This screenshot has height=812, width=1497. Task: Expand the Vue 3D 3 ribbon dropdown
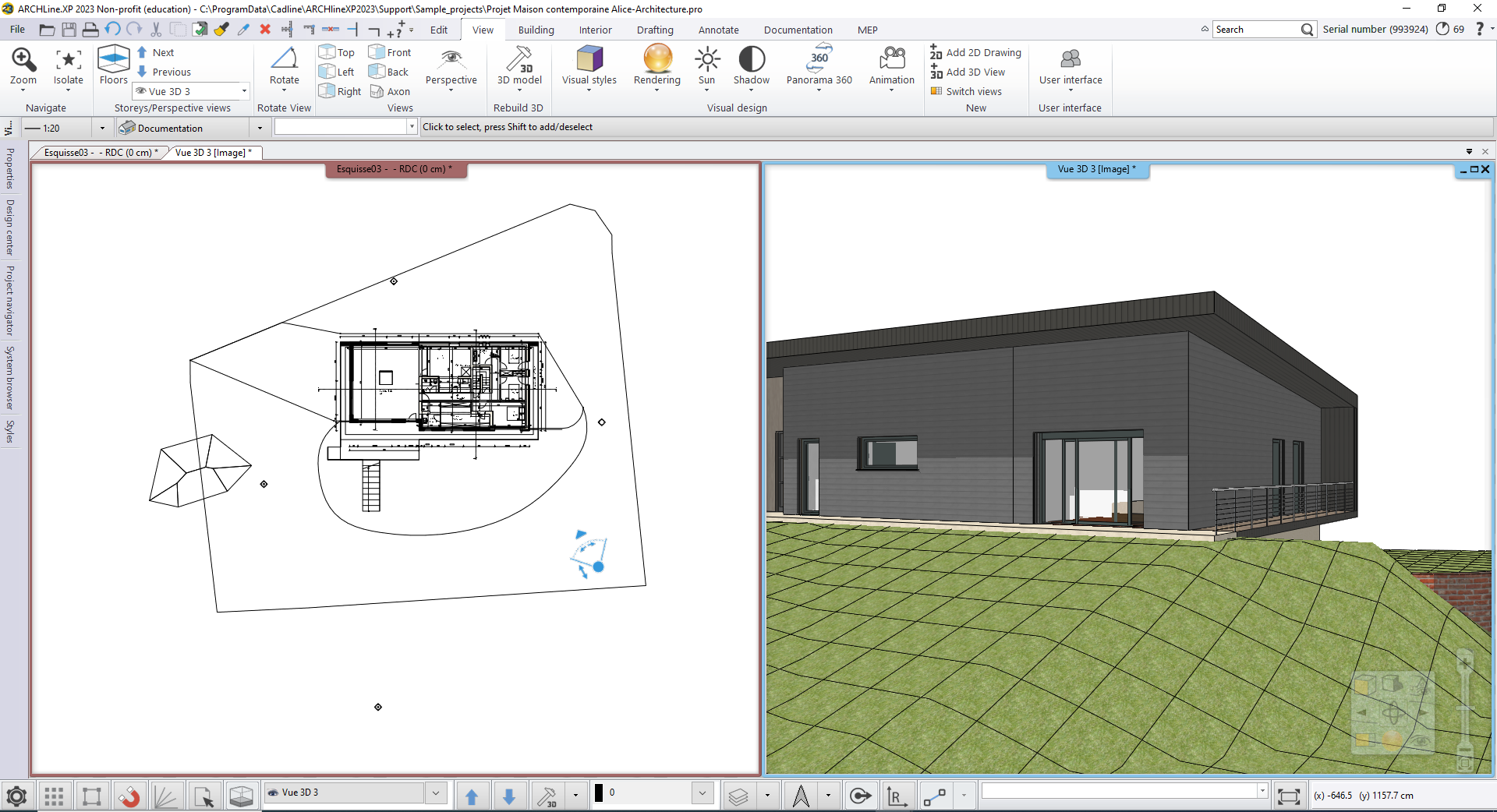click(x=244, y=91)
